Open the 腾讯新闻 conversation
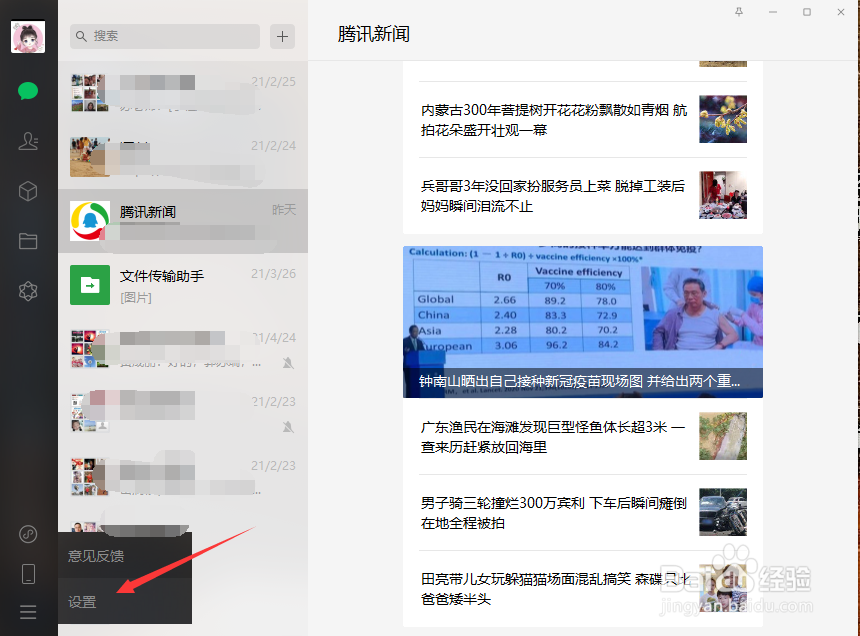The height and width of the screenshot is (636, 860). (x=183, y=221)
